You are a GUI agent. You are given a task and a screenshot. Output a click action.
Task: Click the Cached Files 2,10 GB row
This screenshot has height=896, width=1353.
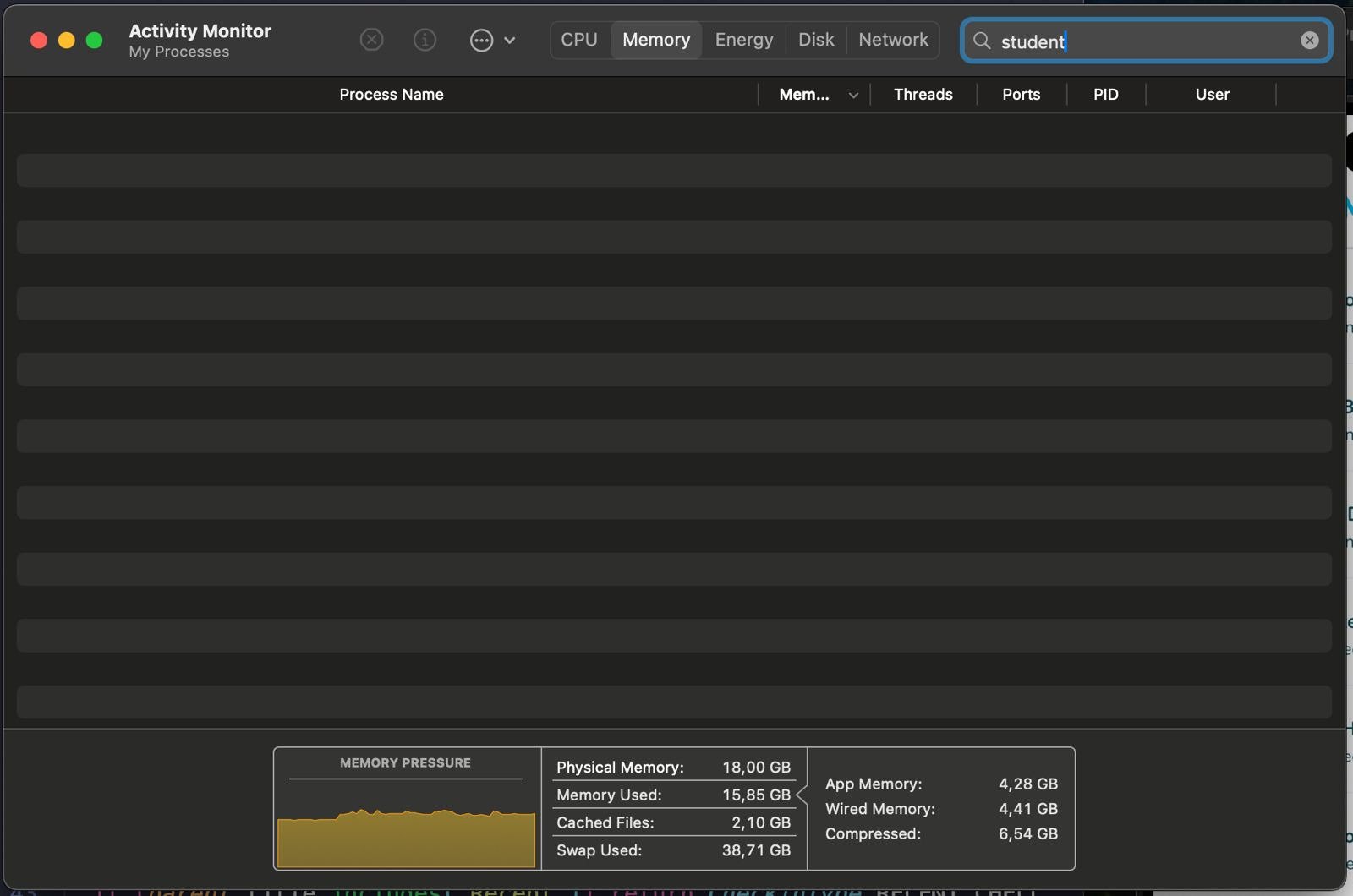point(674,822)
